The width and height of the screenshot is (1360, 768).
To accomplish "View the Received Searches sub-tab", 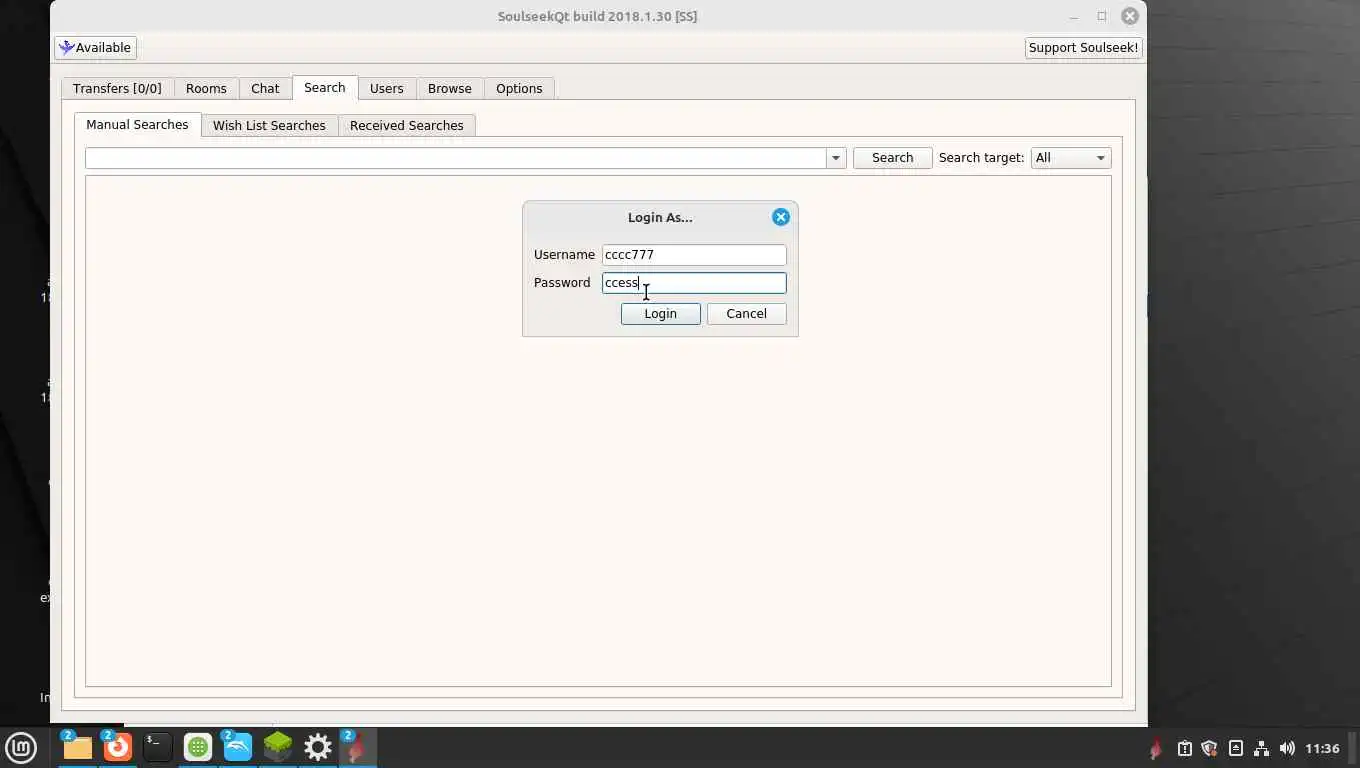I will [407, 125].
